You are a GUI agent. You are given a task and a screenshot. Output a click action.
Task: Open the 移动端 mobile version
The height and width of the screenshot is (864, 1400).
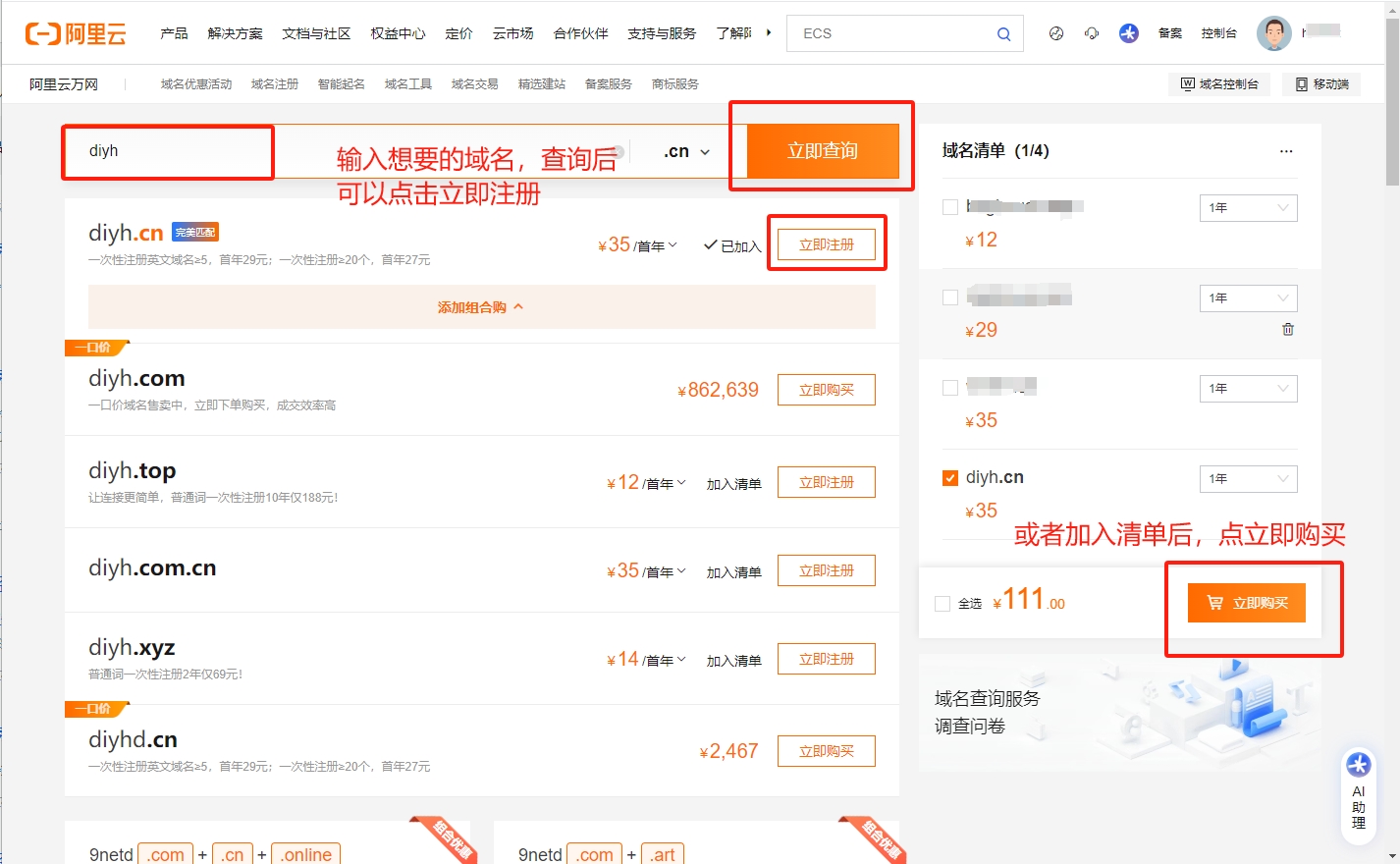coord(1319,83)
